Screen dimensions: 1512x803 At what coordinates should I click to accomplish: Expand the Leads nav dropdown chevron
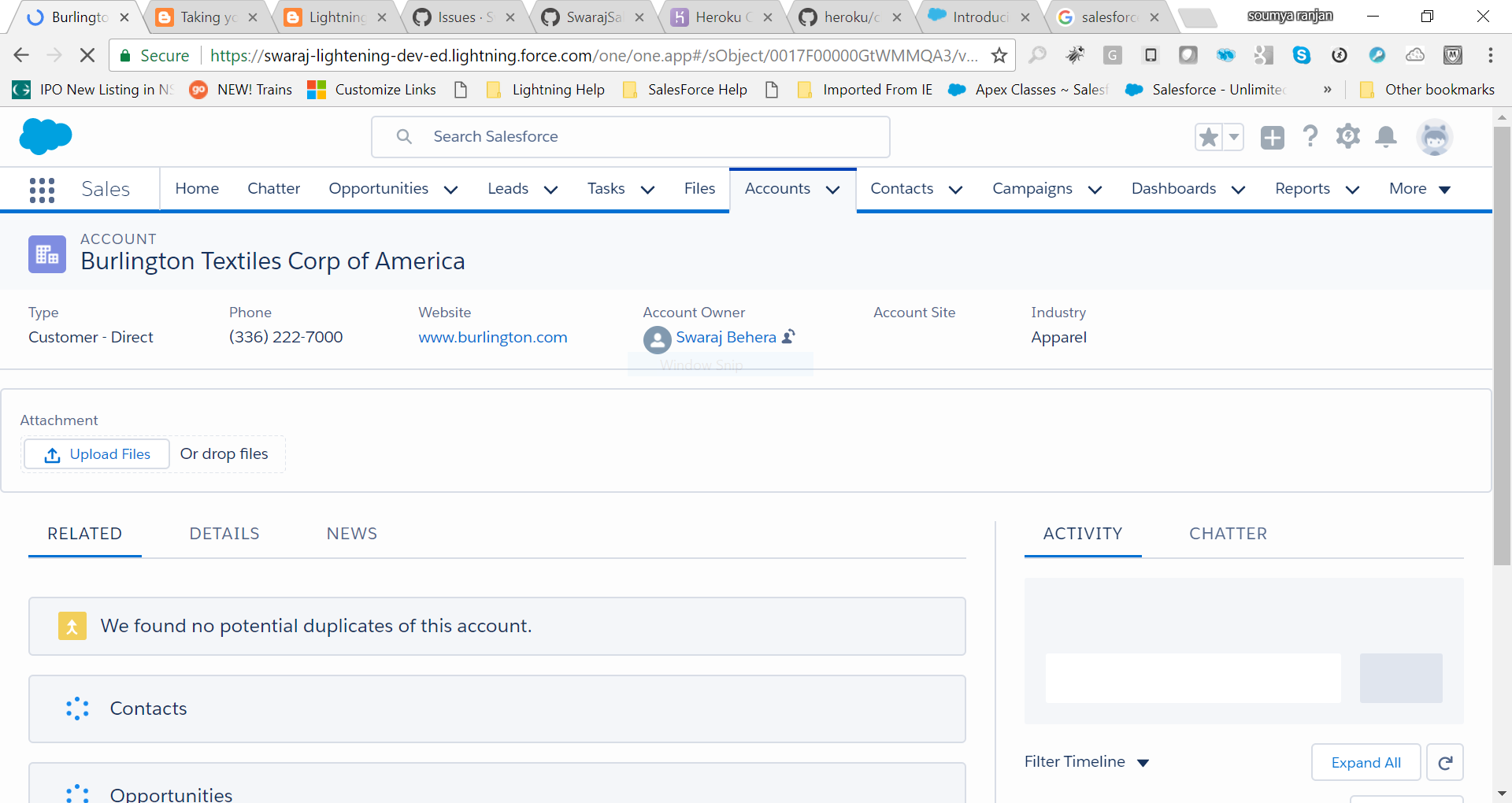(x=551, y=190)
